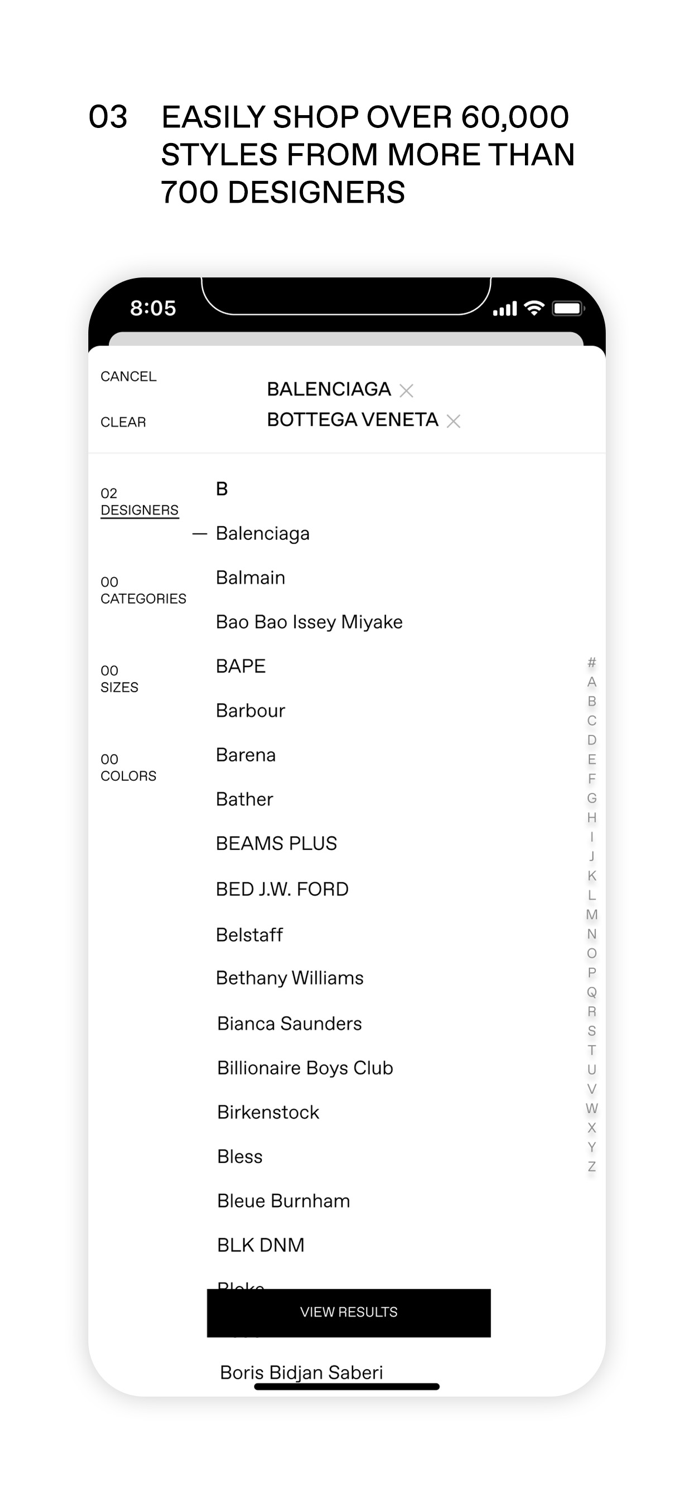Jump to letter B in alphabet index
693x1500 pixels.
591,702
